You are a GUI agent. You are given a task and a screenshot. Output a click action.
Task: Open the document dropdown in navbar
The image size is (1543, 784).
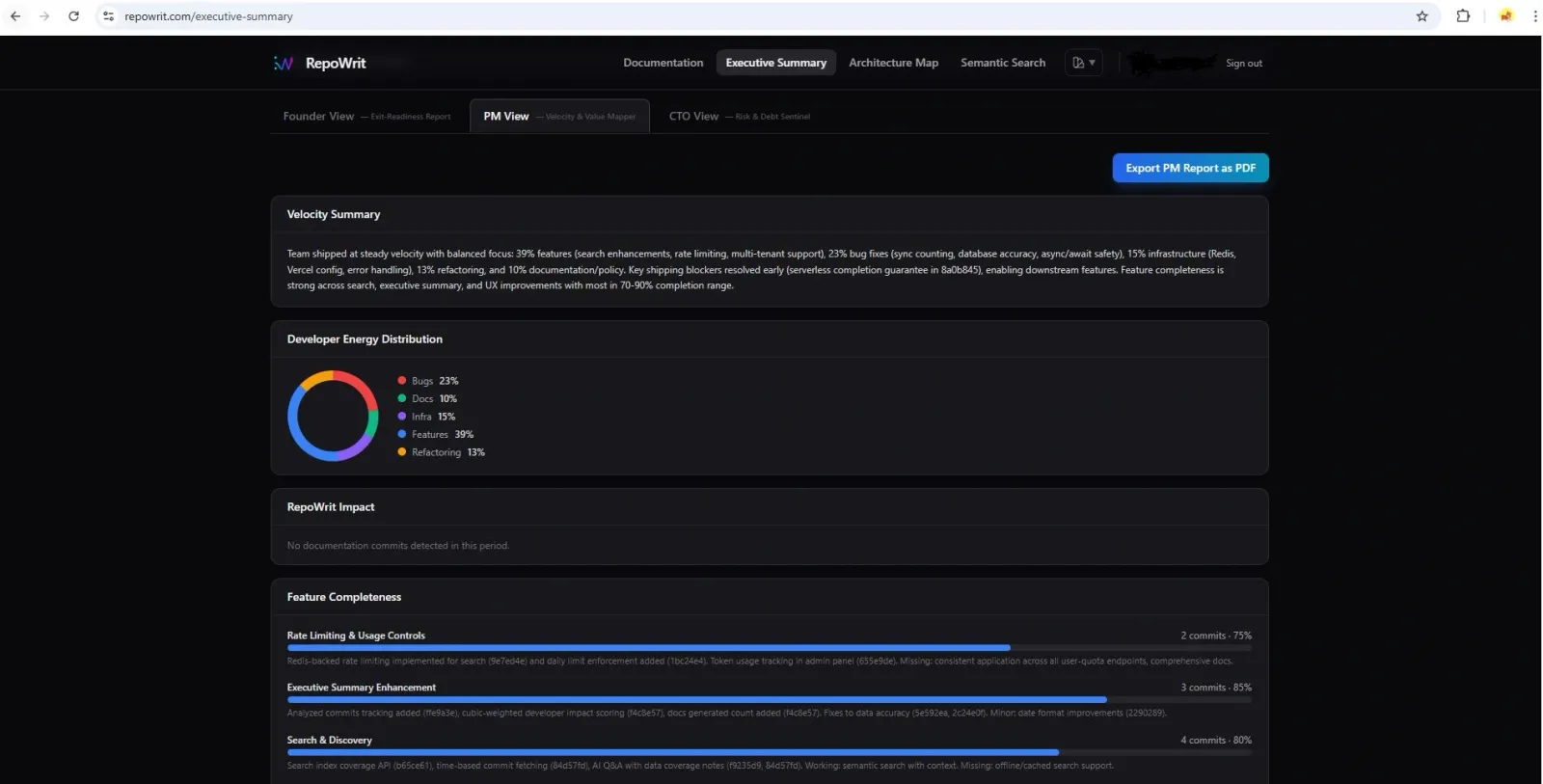pyautogui.click(x=1083, y=63)
